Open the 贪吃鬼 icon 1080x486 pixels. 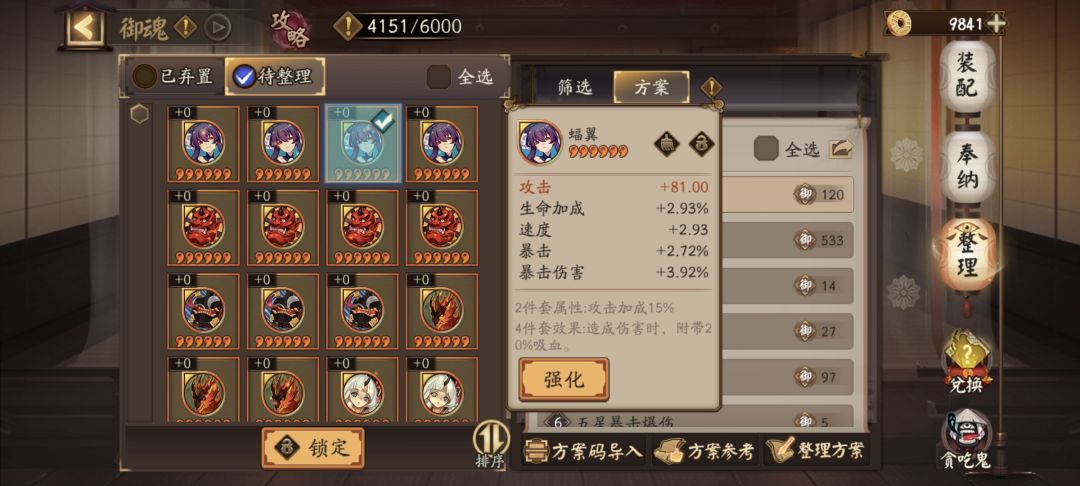click(966, 439)
